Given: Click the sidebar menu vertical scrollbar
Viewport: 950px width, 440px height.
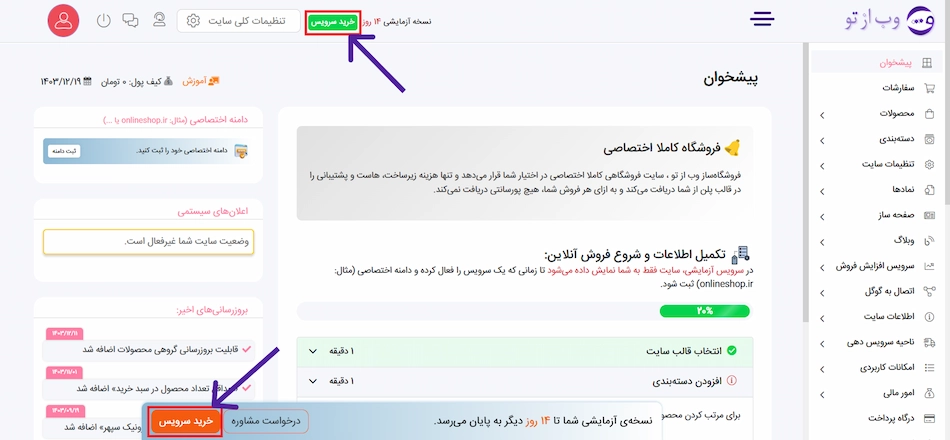Looking at the screenshot, I should pyautogui.click(x=805, y=182).
